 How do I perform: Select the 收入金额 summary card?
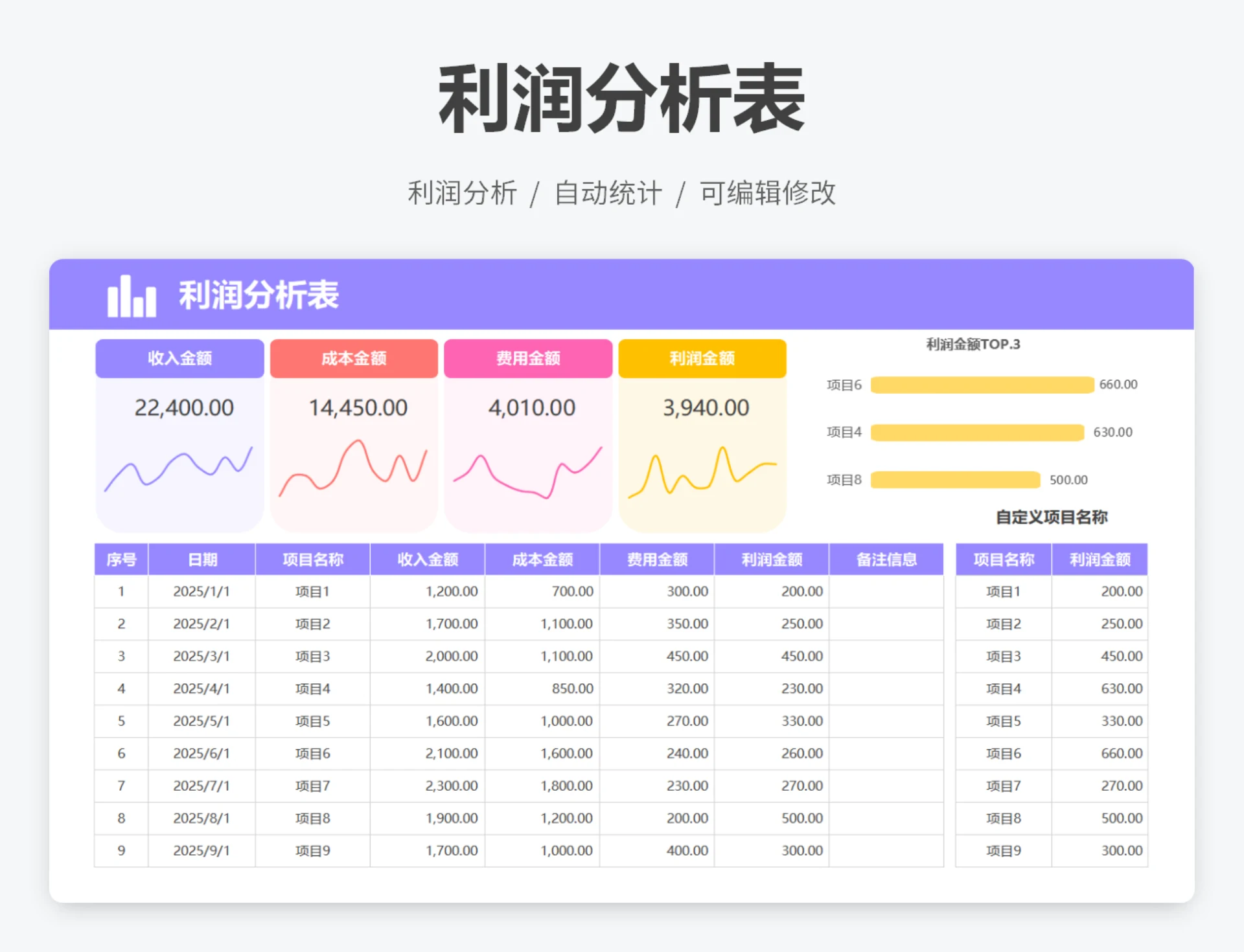click(x=179, y=358)
